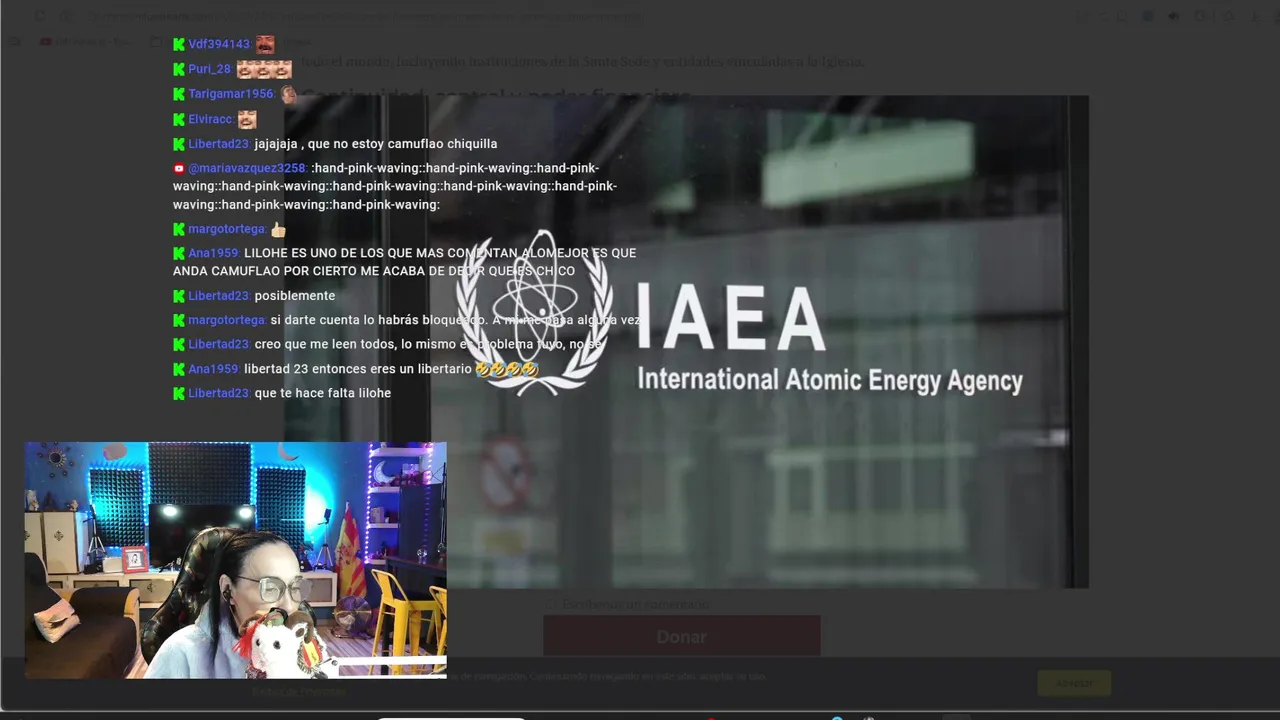Click the Kick badge beside Elviracc

[x=179, y=119]
